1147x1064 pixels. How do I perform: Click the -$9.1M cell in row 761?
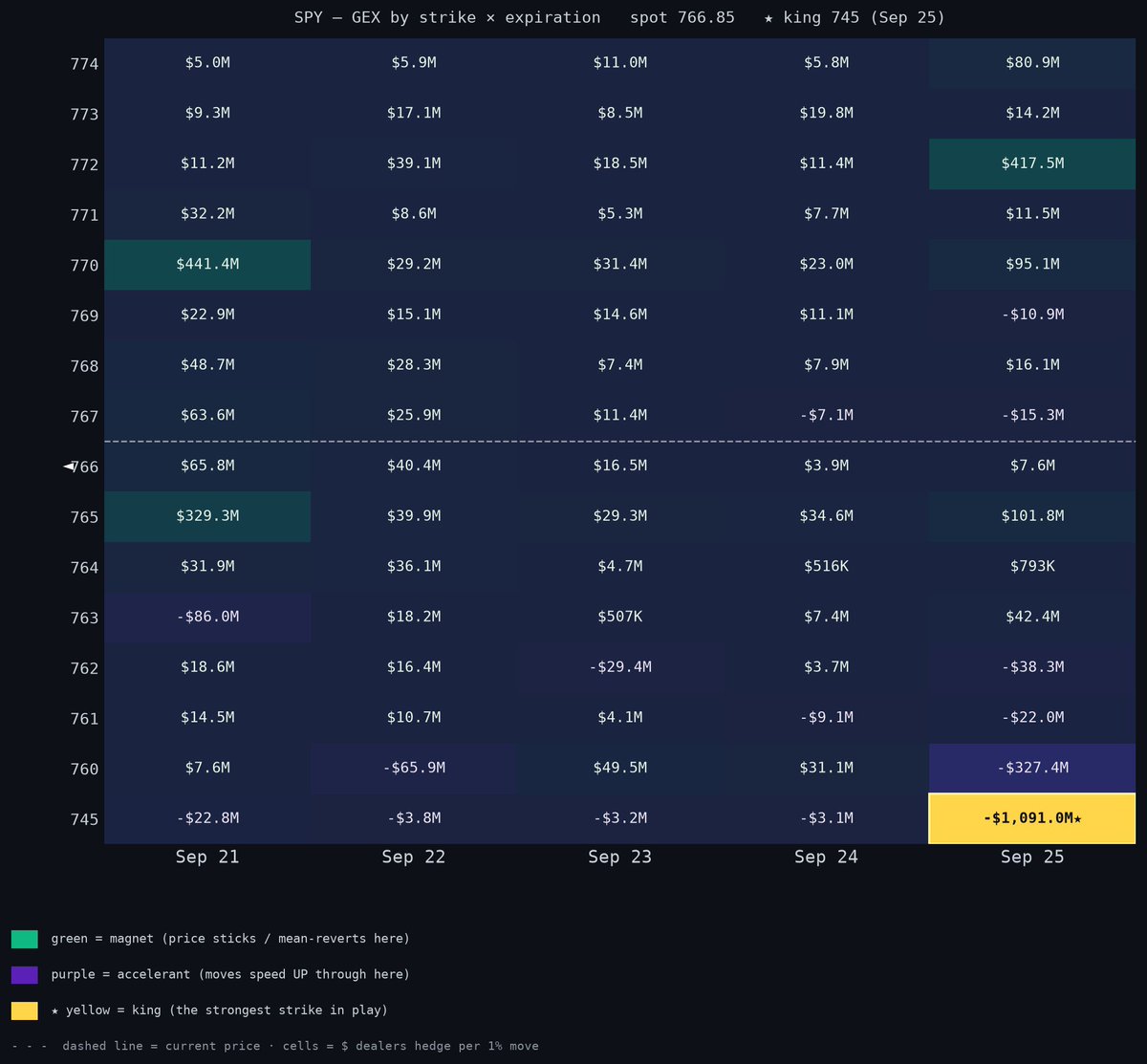click(827, 718)
